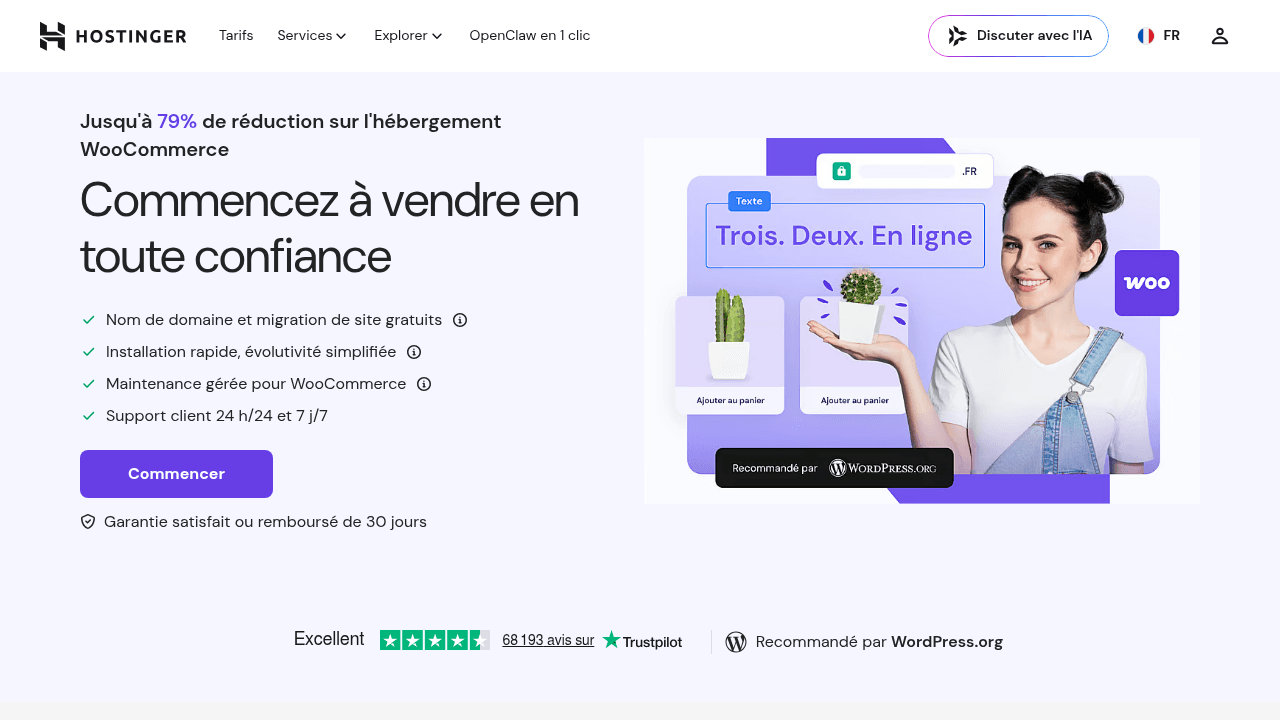This screenshot has height=720, width=1280.
Task: Click Recommandé par WordPress.org text
Action: point(879,642)
